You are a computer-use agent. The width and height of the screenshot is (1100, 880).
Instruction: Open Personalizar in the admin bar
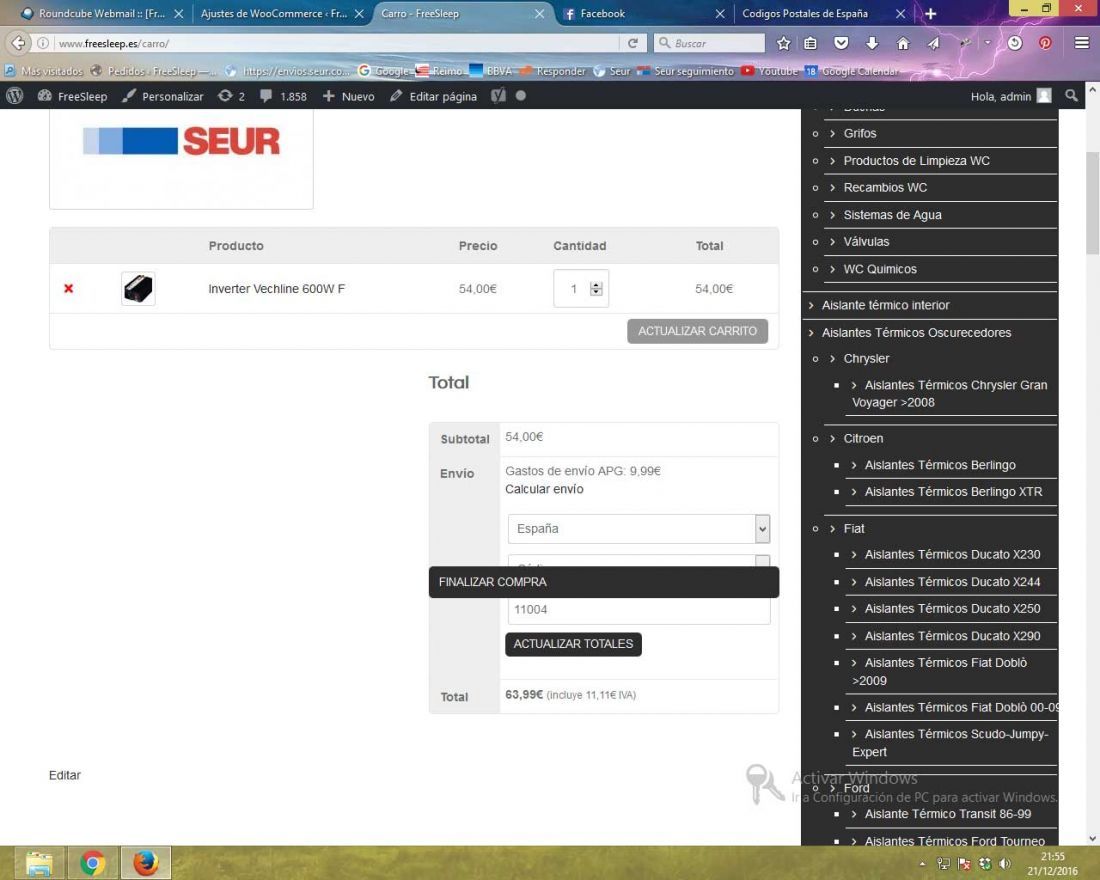pyautogui.click(x=162, y=96)
